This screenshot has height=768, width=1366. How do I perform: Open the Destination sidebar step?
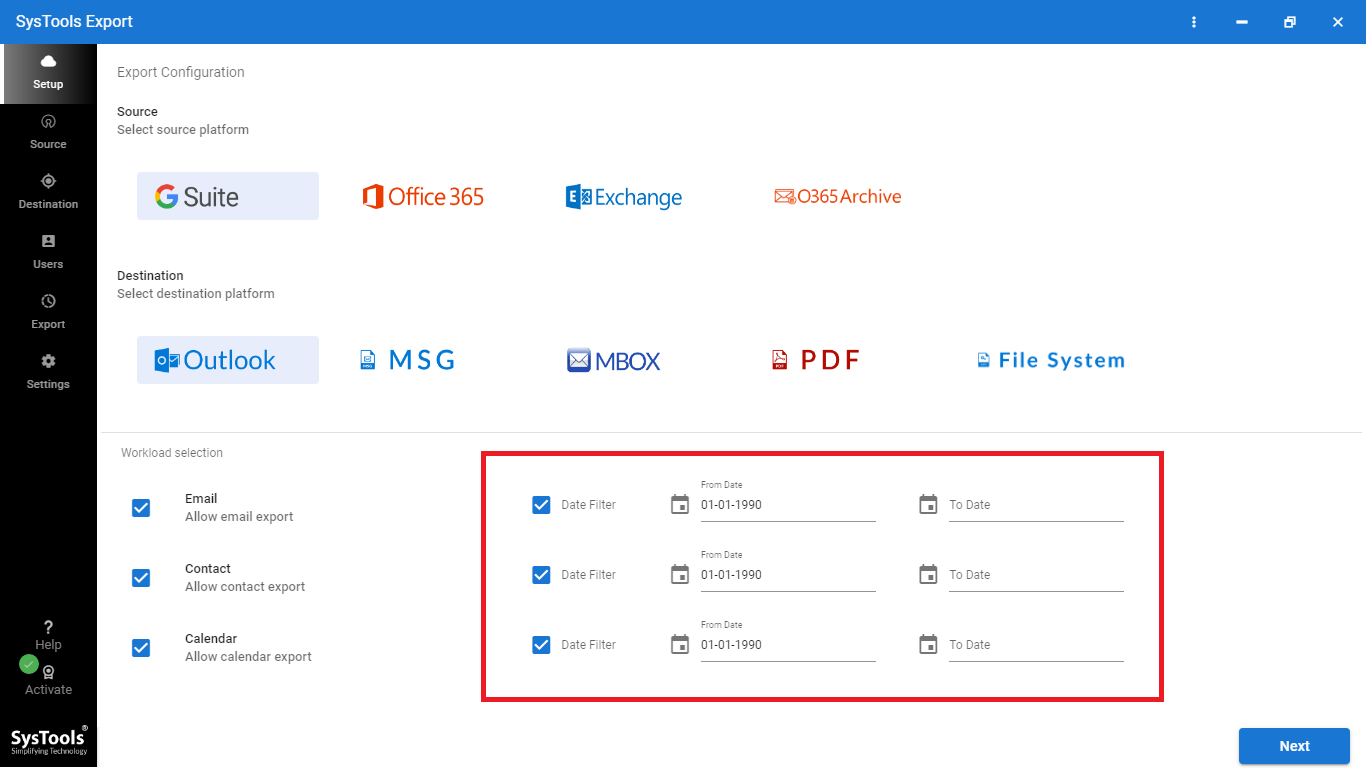(48, 192)
